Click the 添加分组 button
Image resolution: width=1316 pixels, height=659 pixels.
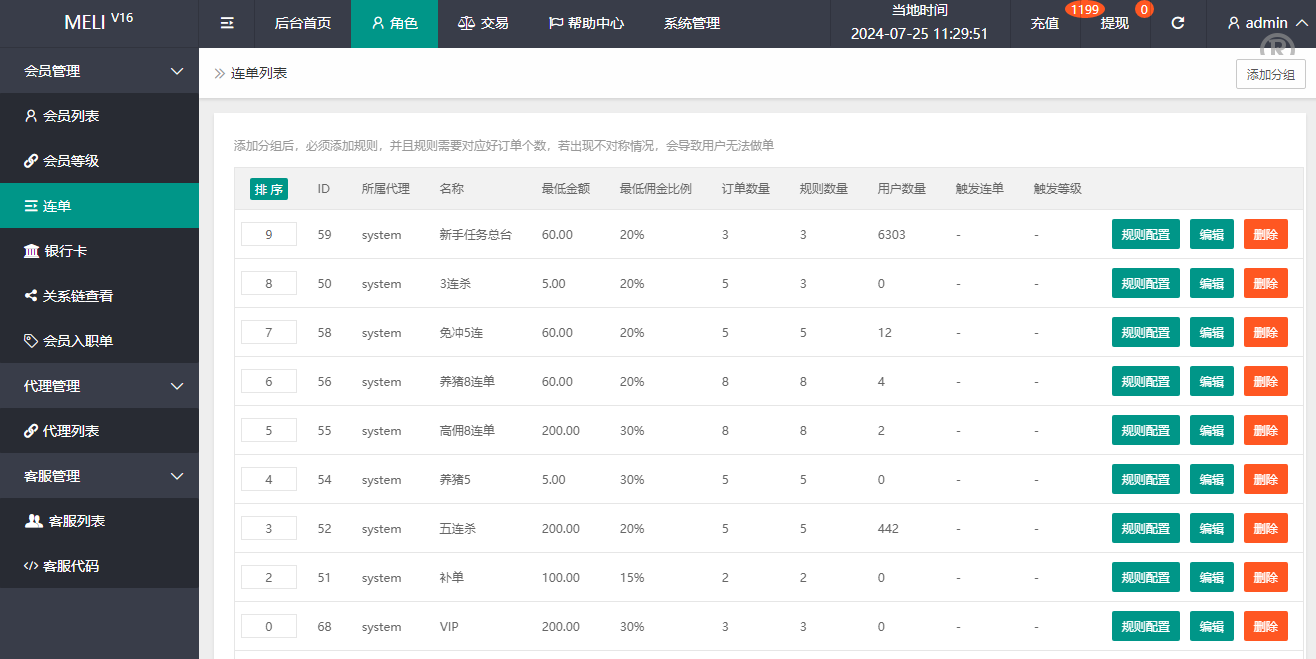point(1270,74)
